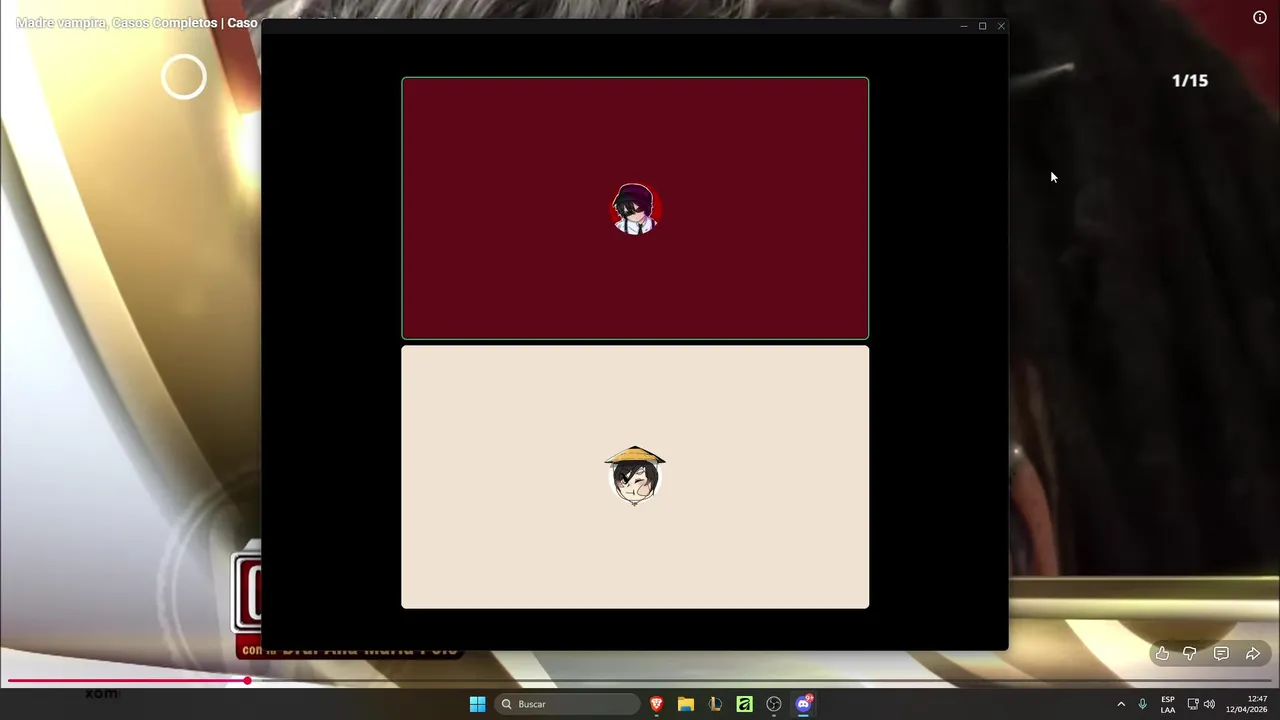The image size is (1280, 720).
Task: Open the video info icon at top right
Action: point(1260,17)
